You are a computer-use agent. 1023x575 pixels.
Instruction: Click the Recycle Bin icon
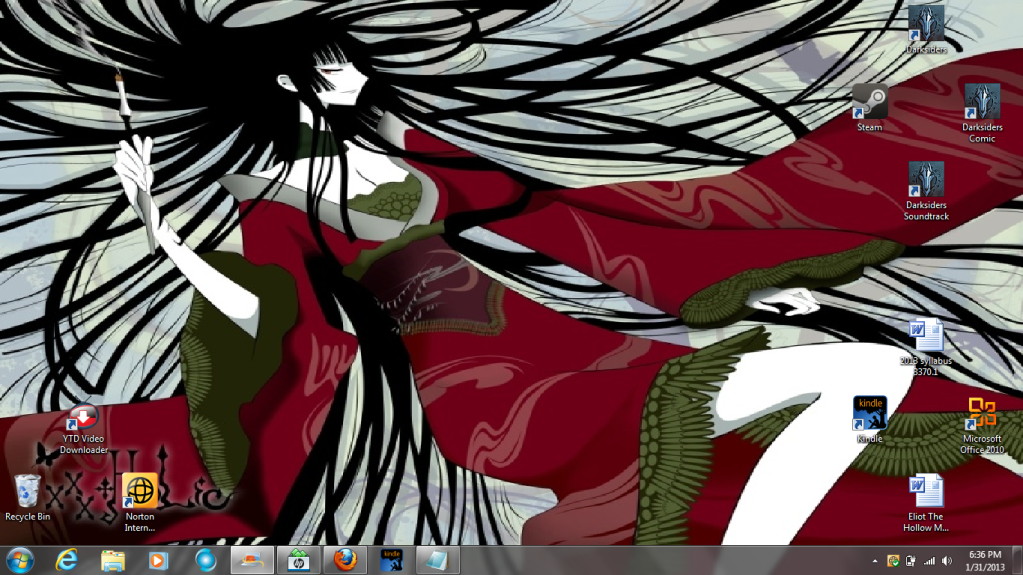coord(27,492)
